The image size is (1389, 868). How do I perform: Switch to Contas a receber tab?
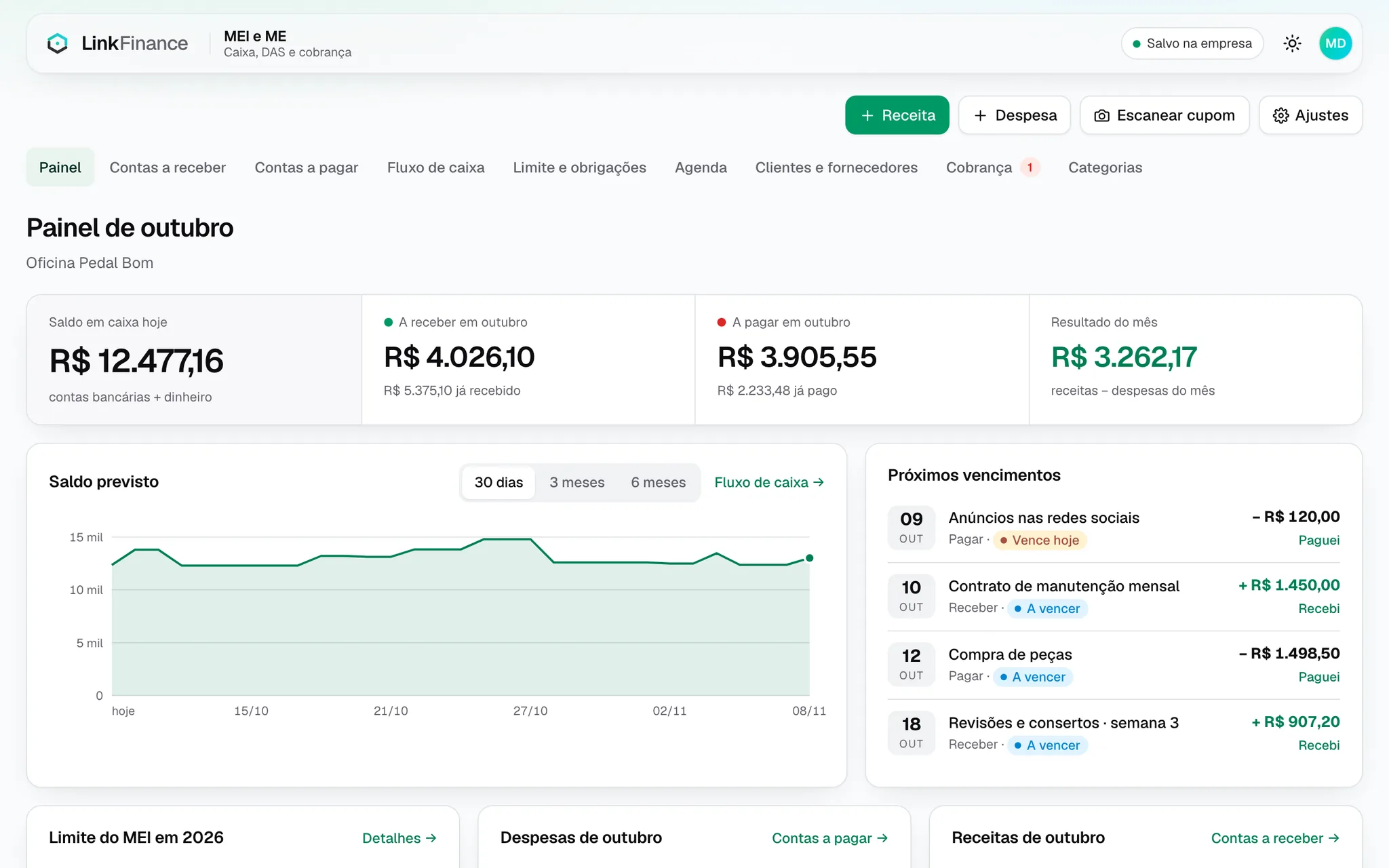coord(168,167)
